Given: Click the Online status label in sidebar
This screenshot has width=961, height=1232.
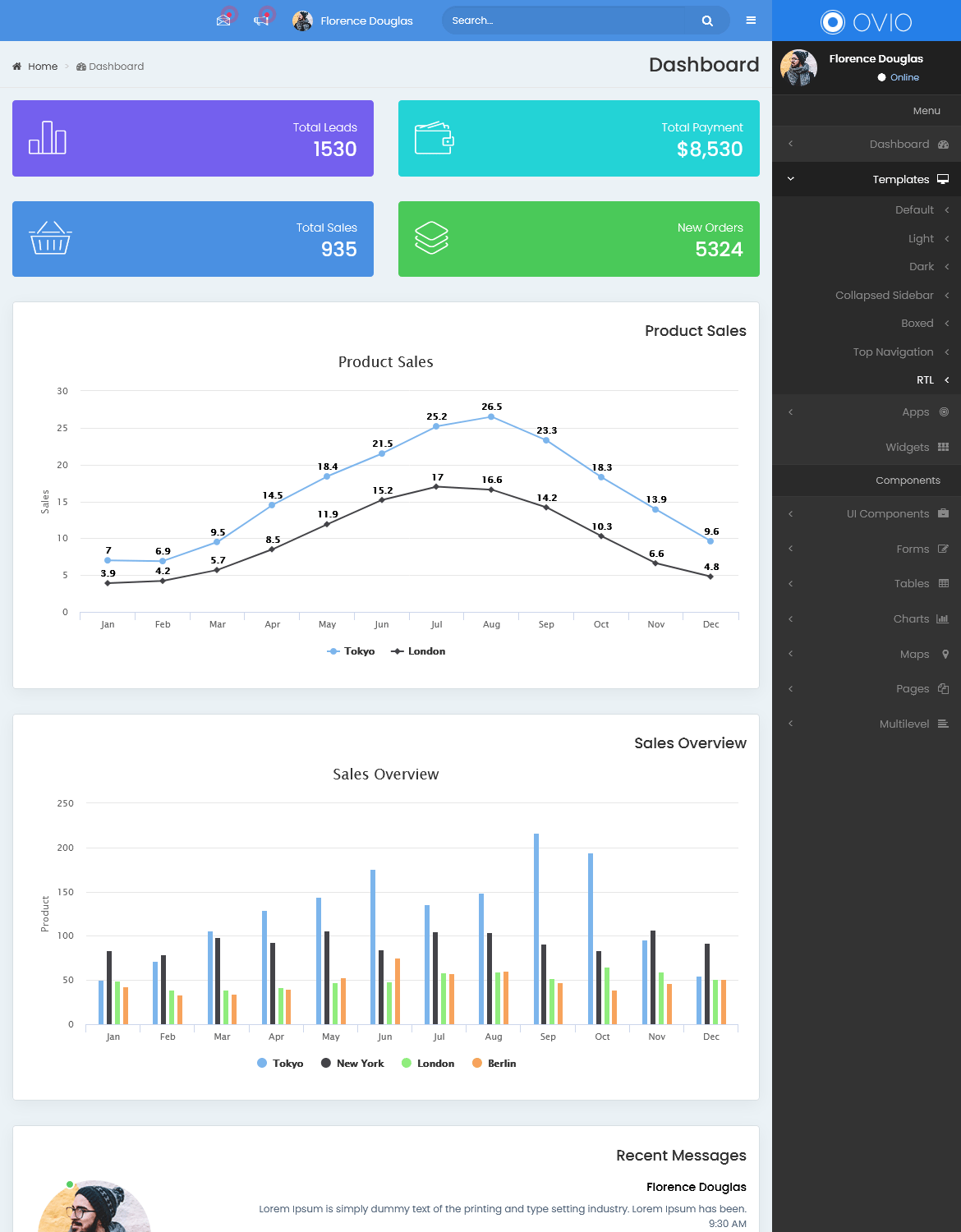Looking at the screenshot, I should 904,77.
